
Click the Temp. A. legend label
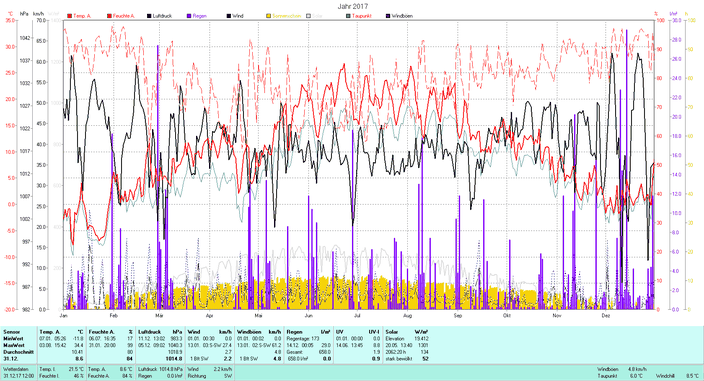tap(82, 16)
